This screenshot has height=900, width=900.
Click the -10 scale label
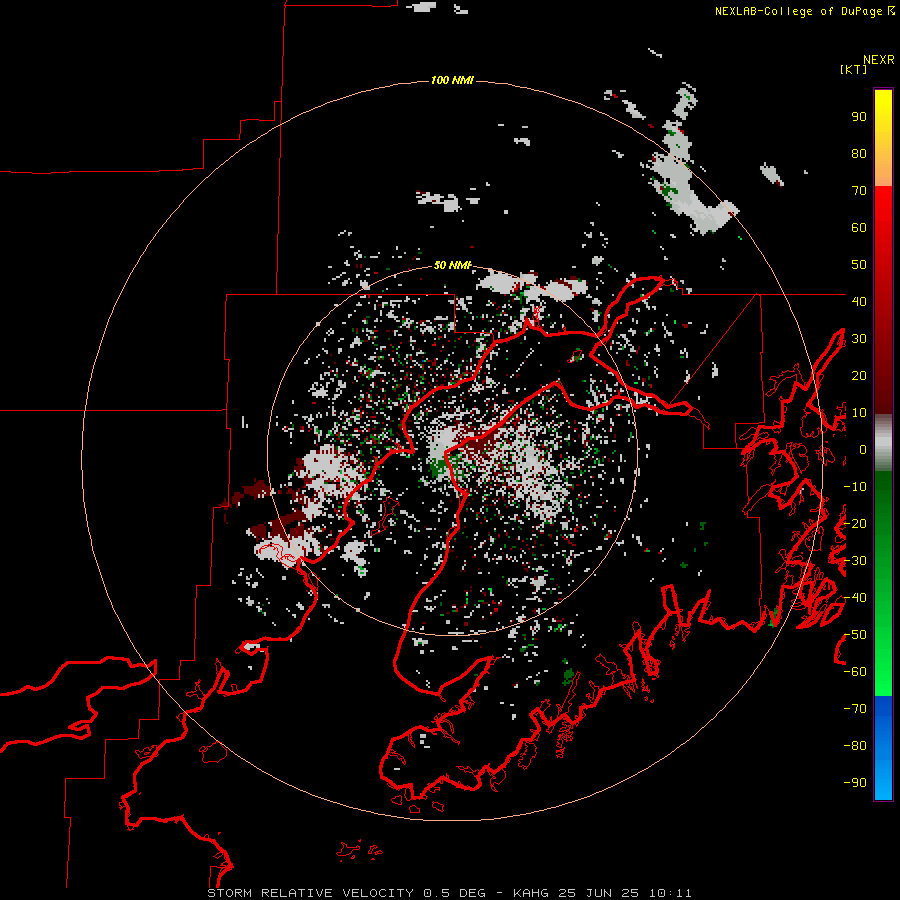pyautogui.click(x=855, y=487)
